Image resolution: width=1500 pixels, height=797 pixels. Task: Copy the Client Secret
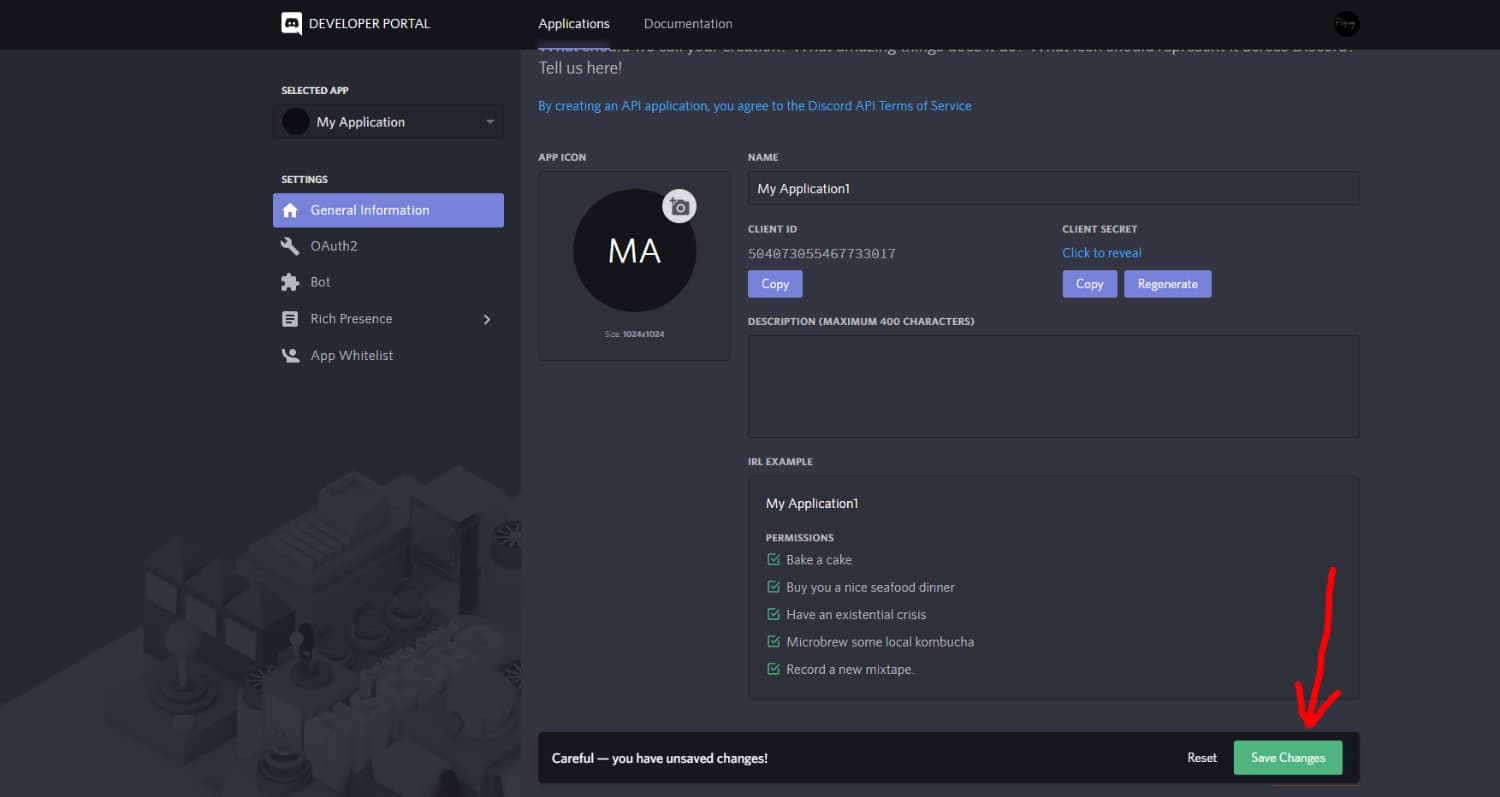pyautogui.click(x=1089, y=284)
